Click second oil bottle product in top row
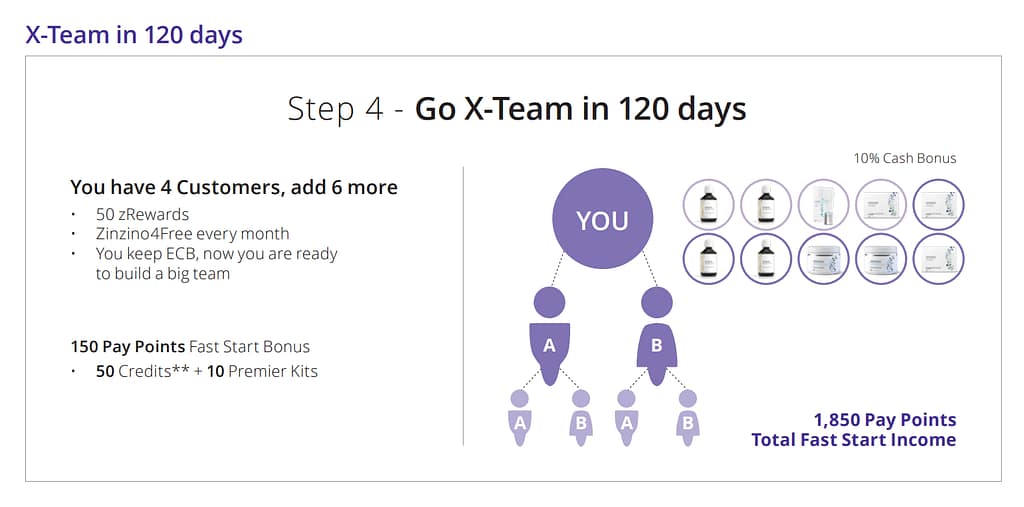Image resolution: width=1024 pixels, height=507 pixels. (766, 204)
